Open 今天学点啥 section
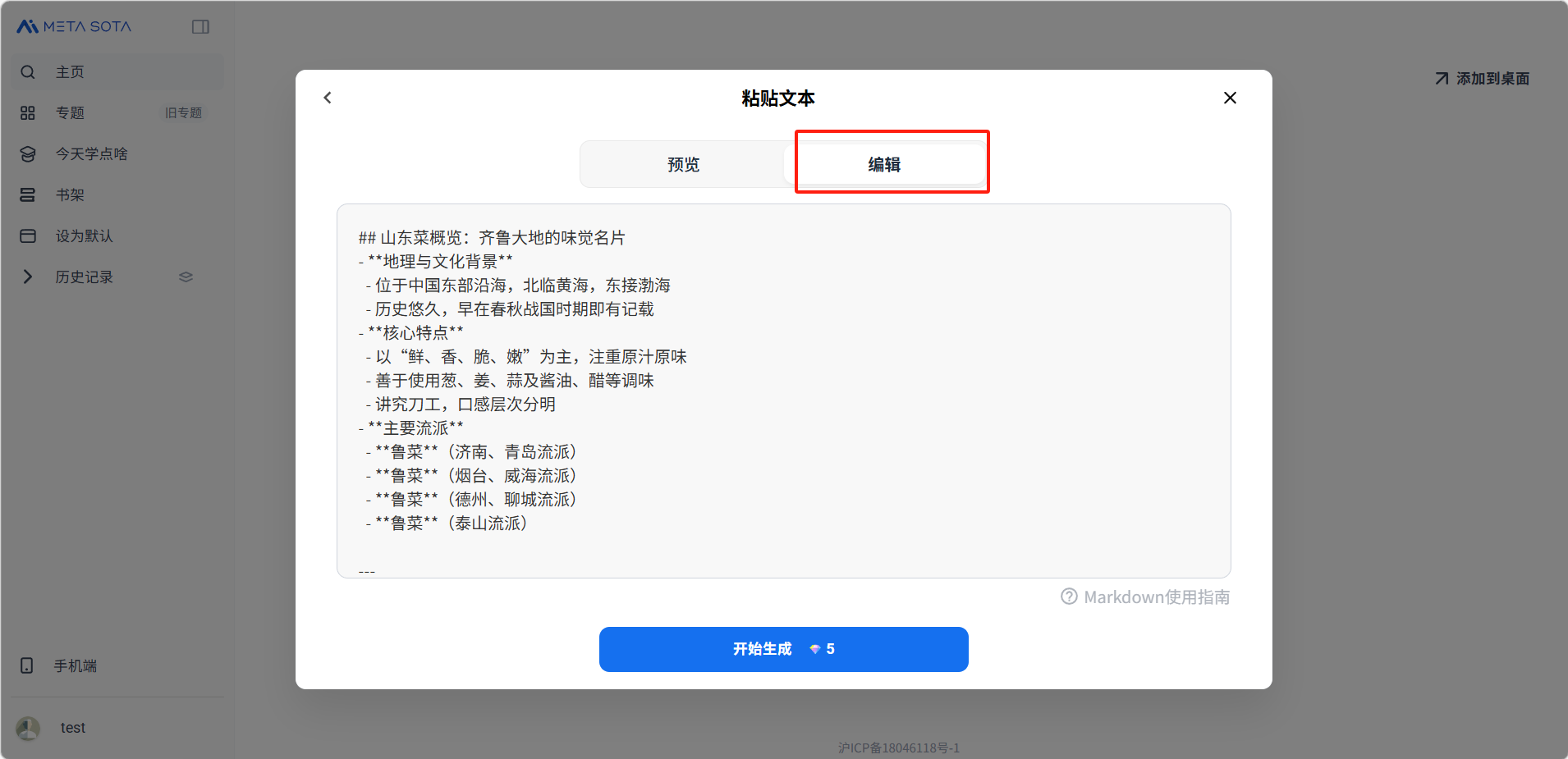This screenshot has height=759, width=1568. coord(91,154)
